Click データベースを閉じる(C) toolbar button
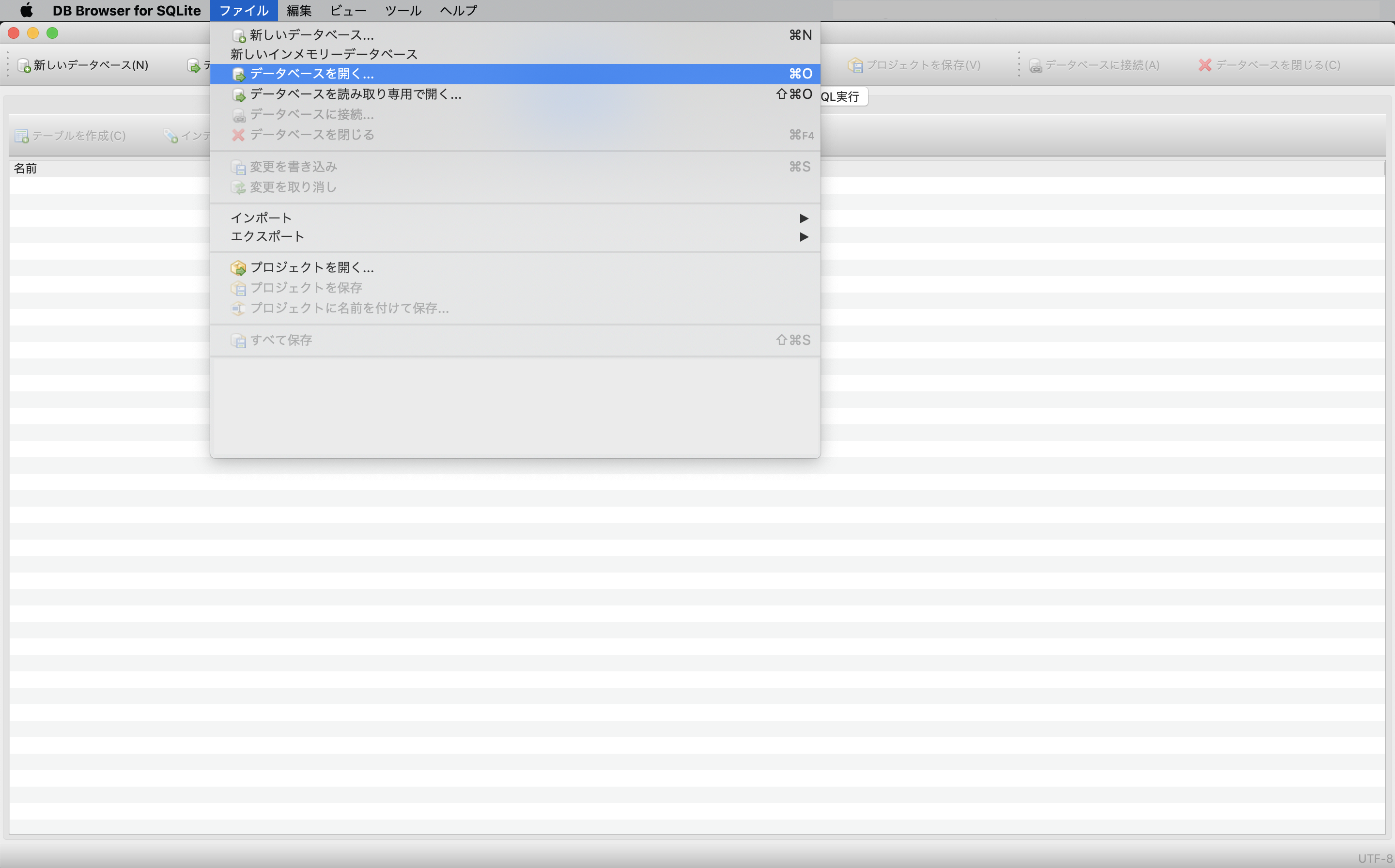1395x868 pixels. (1269, 65)
